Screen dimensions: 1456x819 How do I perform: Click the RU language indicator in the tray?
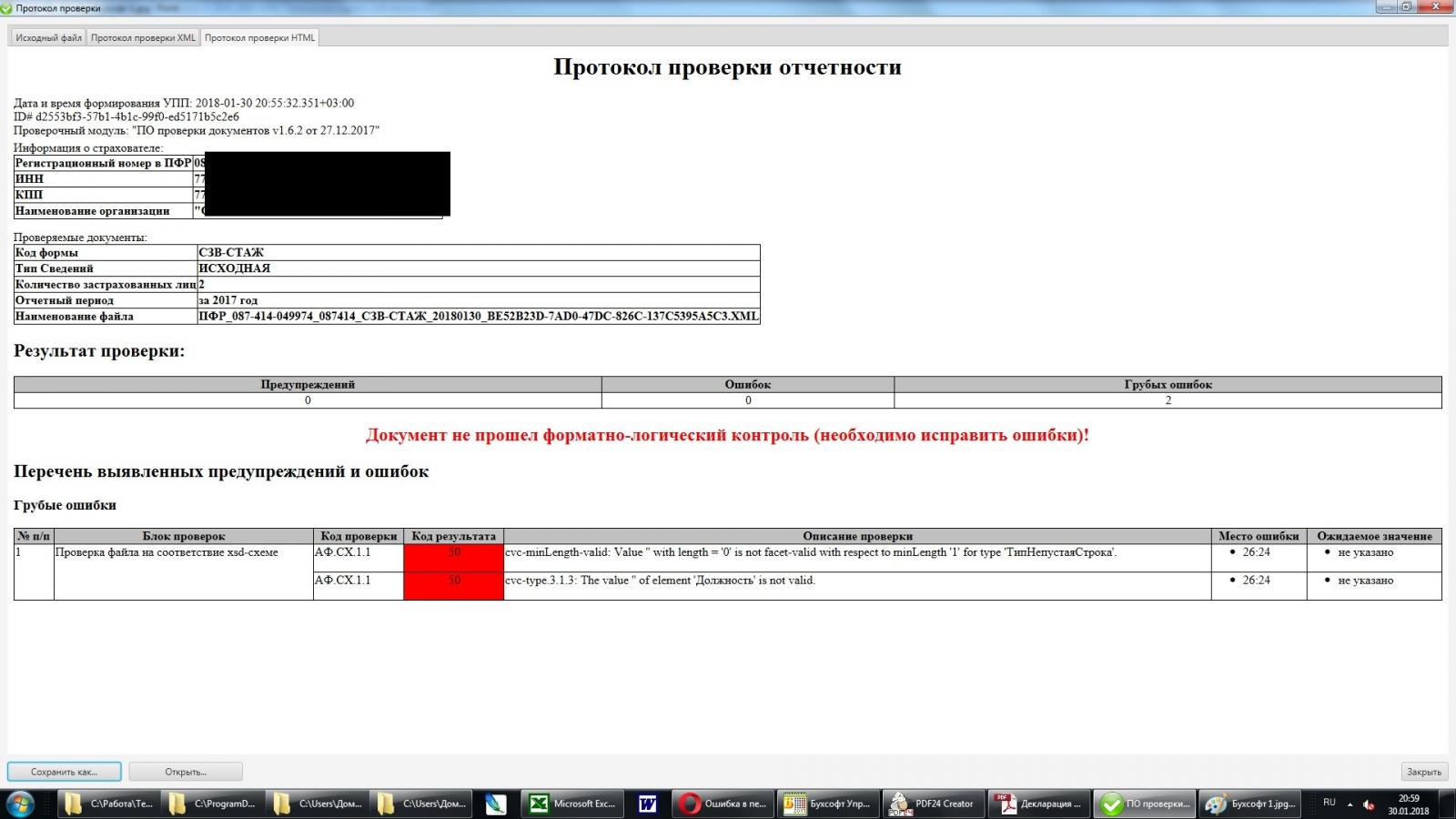[1329, 803]
